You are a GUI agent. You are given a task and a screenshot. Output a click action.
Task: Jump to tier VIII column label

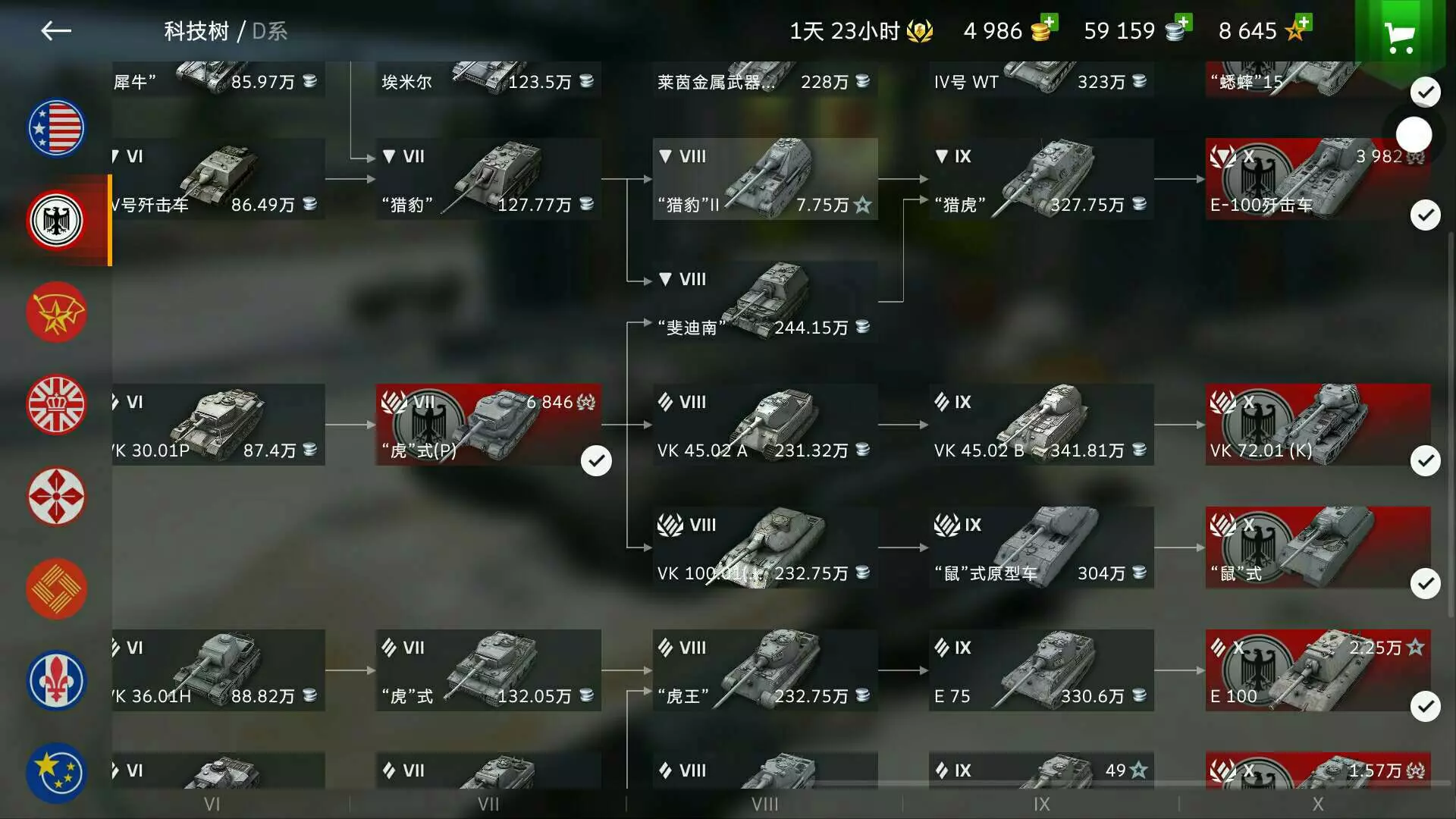pos(764,804)
